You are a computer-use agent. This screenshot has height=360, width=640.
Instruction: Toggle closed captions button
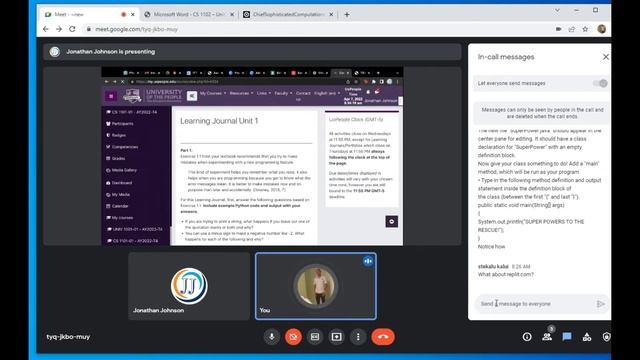pos(315,337)
